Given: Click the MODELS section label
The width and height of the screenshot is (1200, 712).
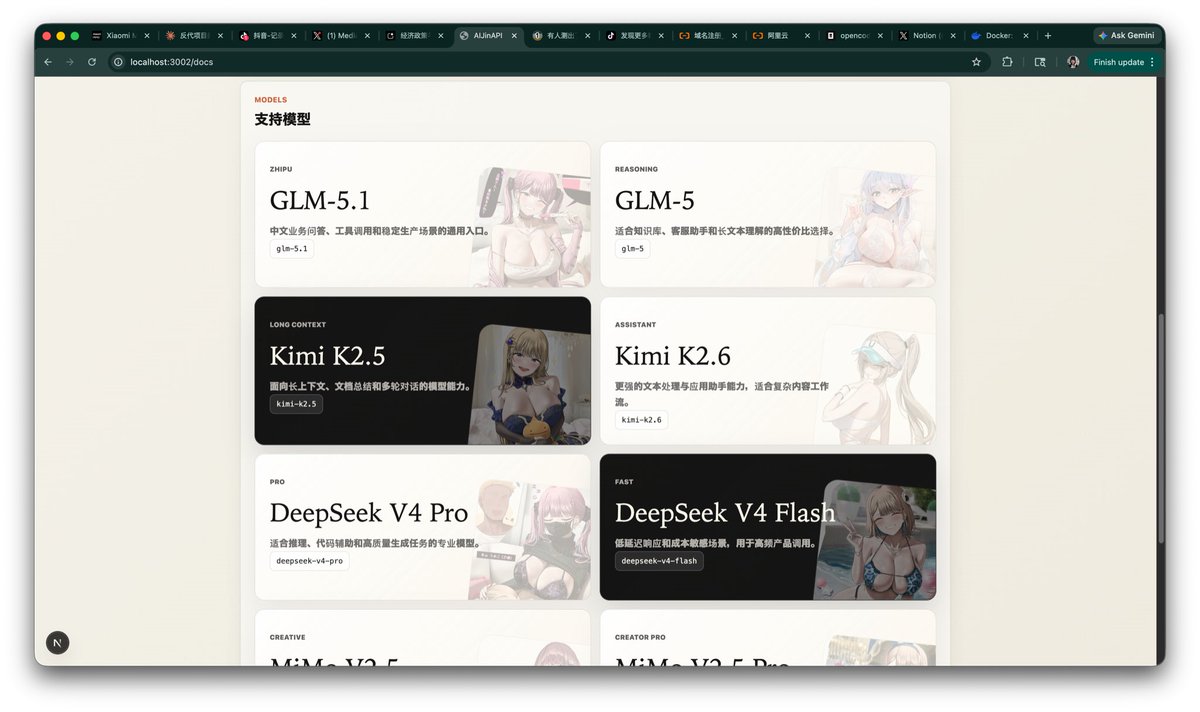Looking at the screenshot, I should (271, 100).
